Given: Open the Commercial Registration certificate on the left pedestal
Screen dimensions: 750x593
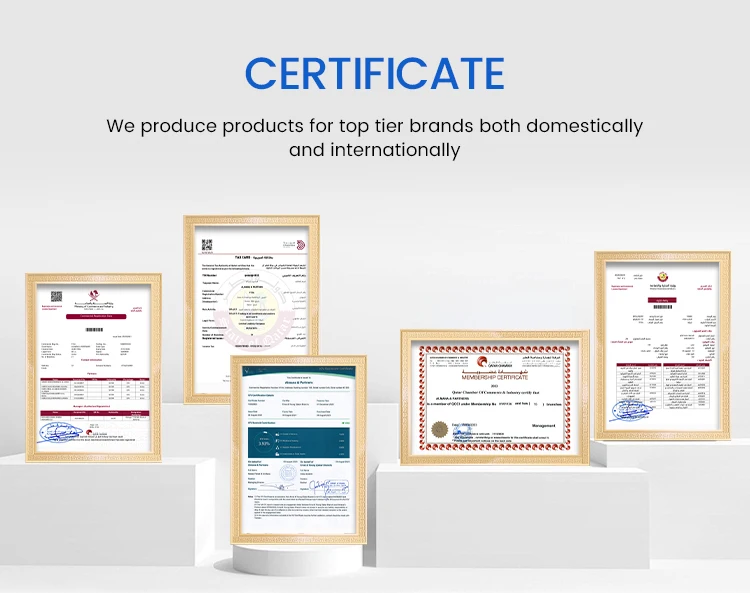Looking at the screenshot, I should (x=94, y=367).
